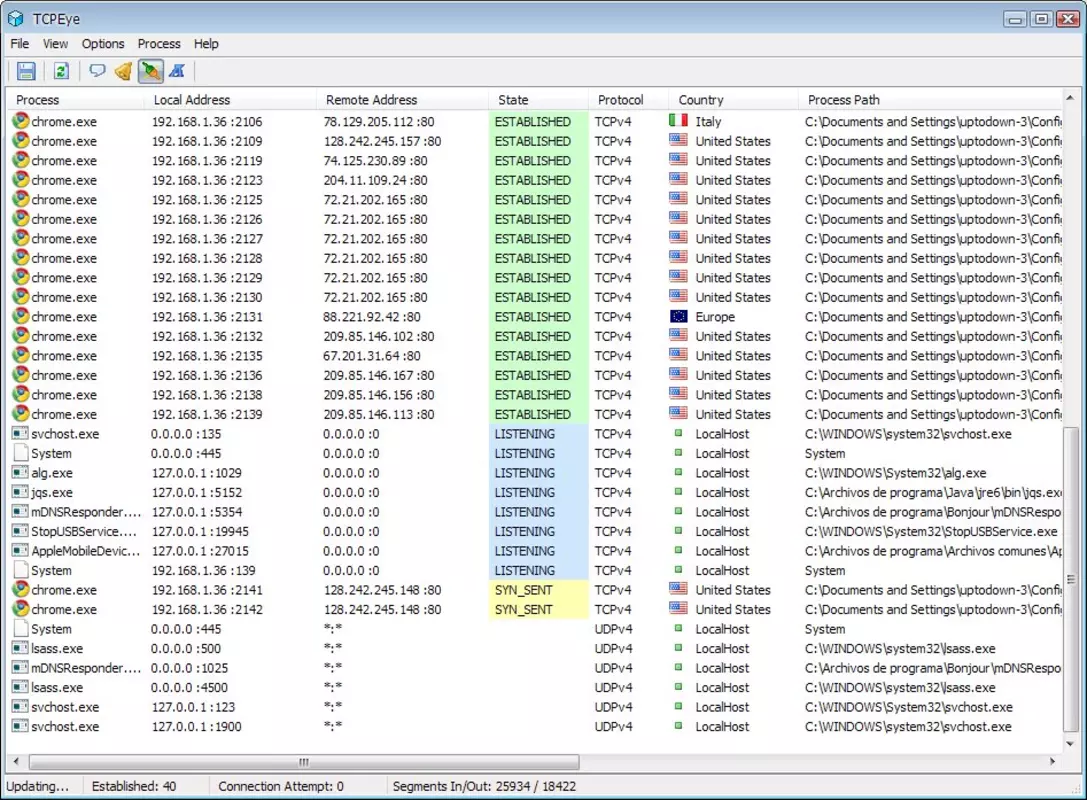Click mDNSResponder icon in row with port 5354

(x=20, y=512)
